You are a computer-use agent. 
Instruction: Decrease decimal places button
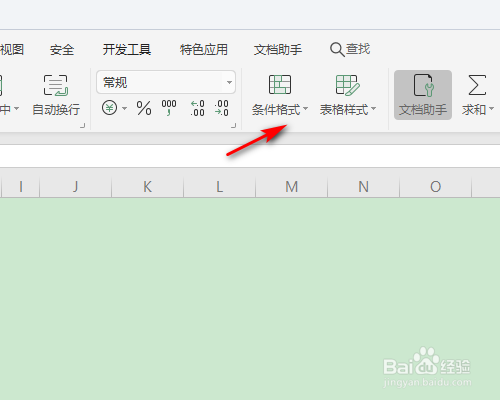point(222,108)
